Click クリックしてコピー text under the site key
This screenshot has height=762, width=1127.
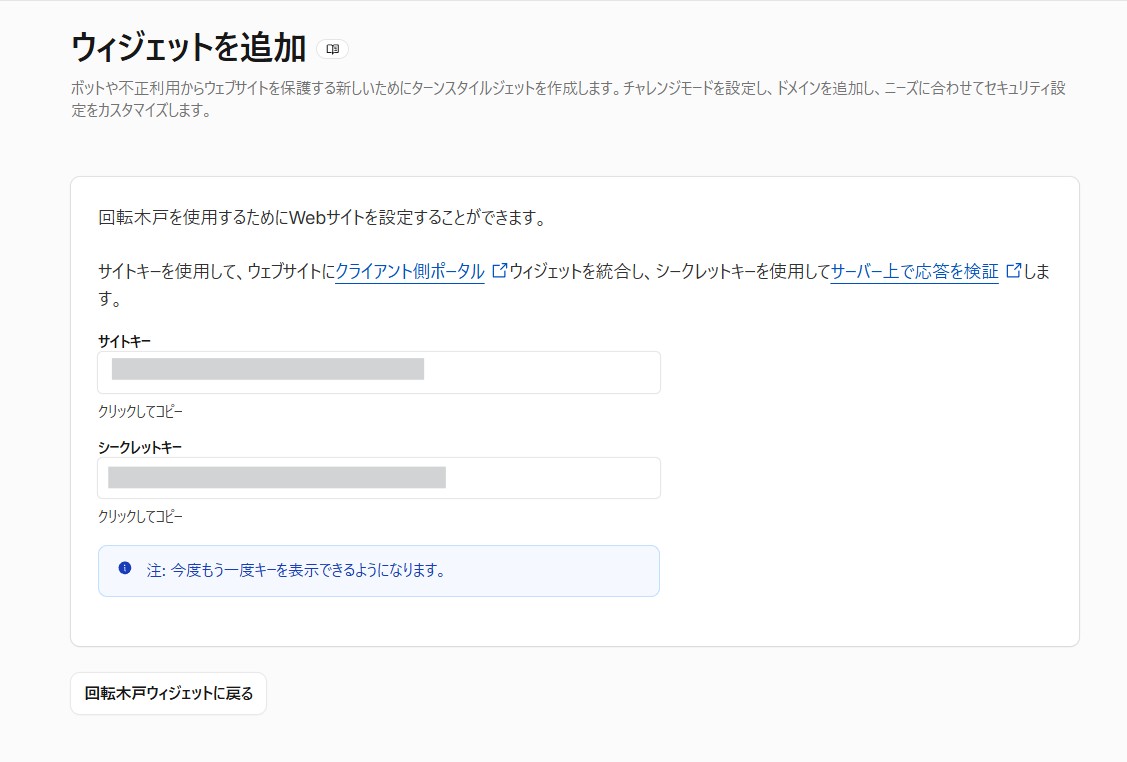point(140,412)
